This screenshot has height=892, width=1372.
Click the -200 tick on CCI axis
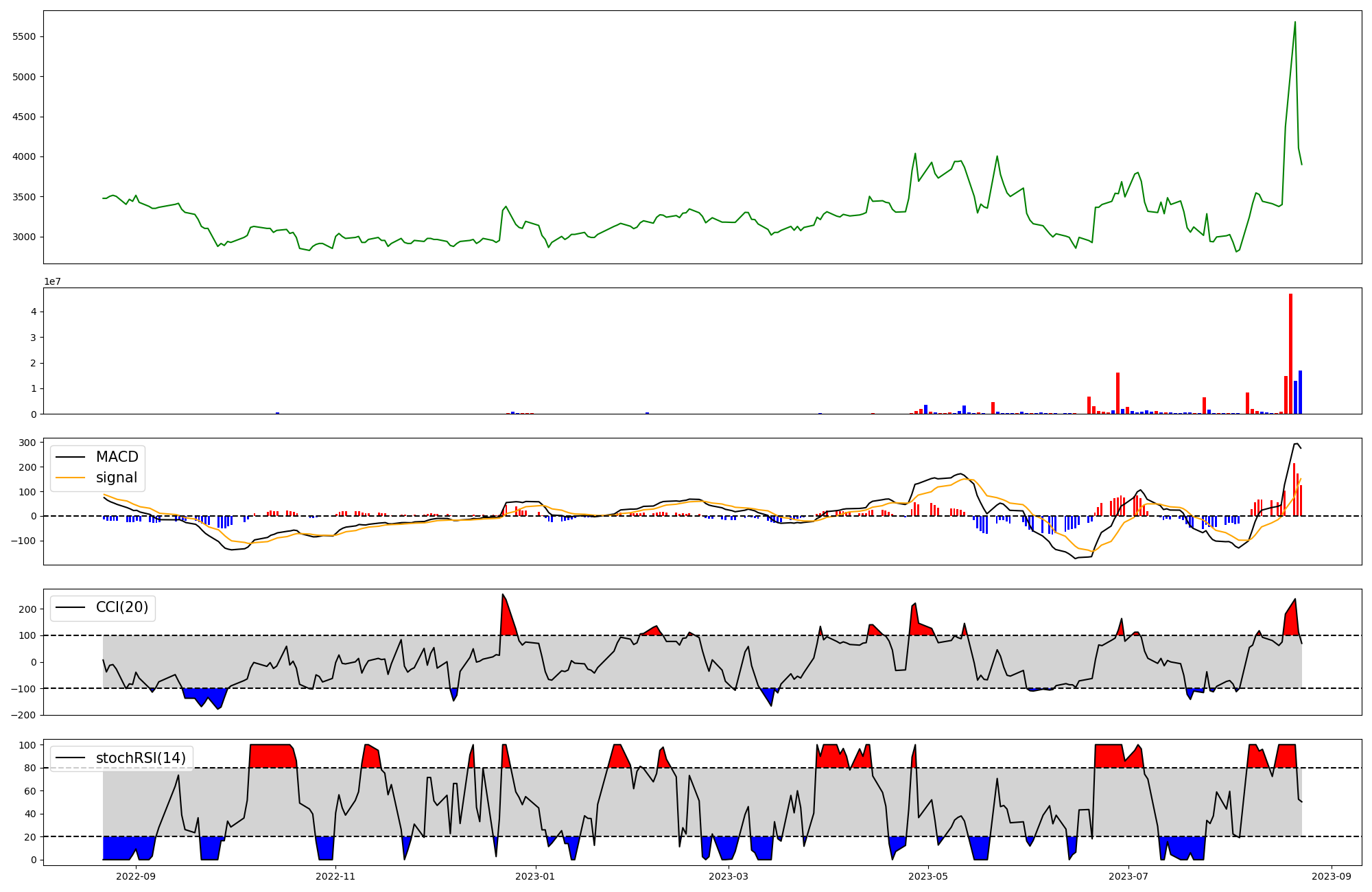[25, 715]
